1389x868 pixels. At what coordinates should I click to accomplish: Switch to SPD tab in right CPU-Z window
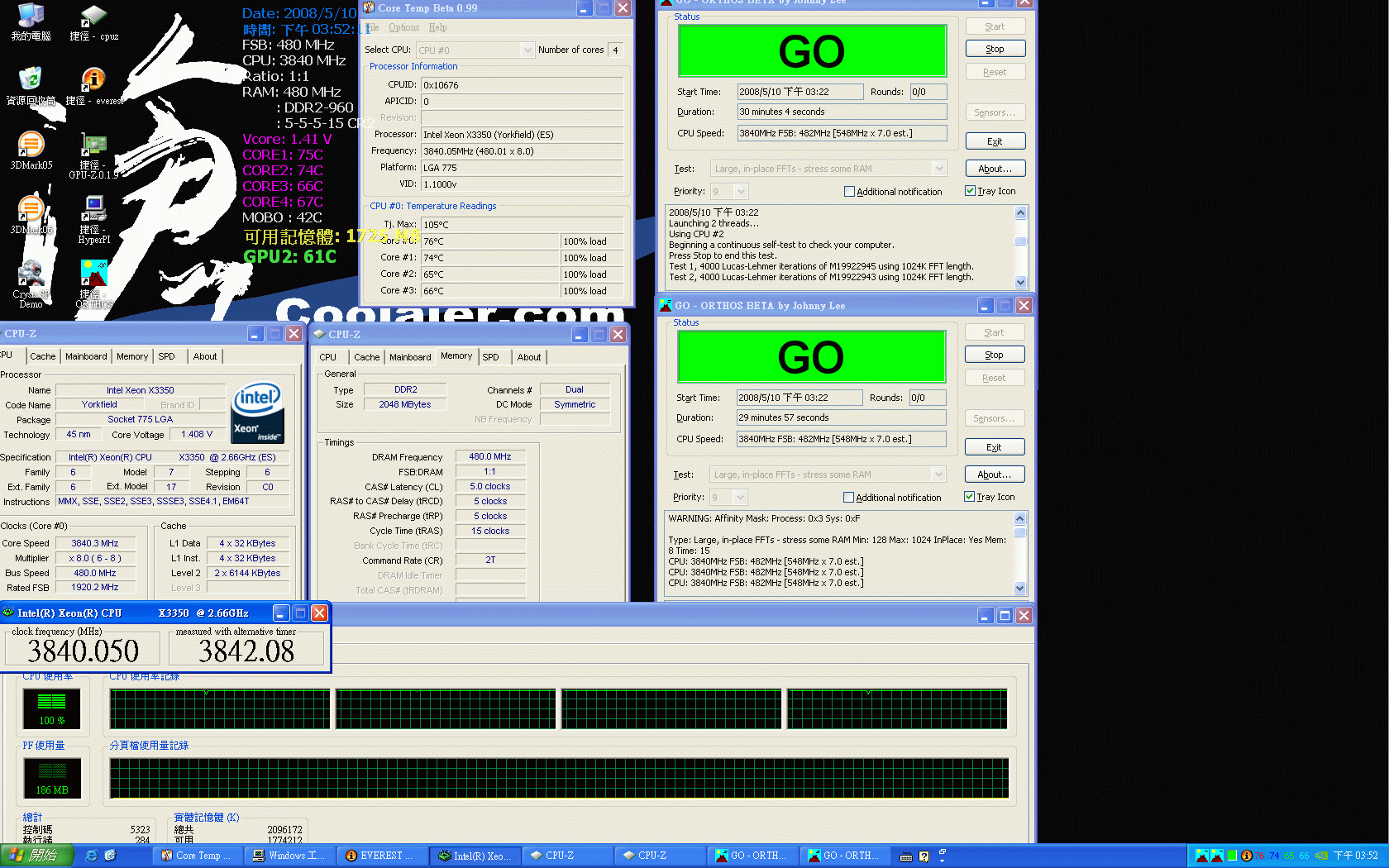click(x=491, y=357)
